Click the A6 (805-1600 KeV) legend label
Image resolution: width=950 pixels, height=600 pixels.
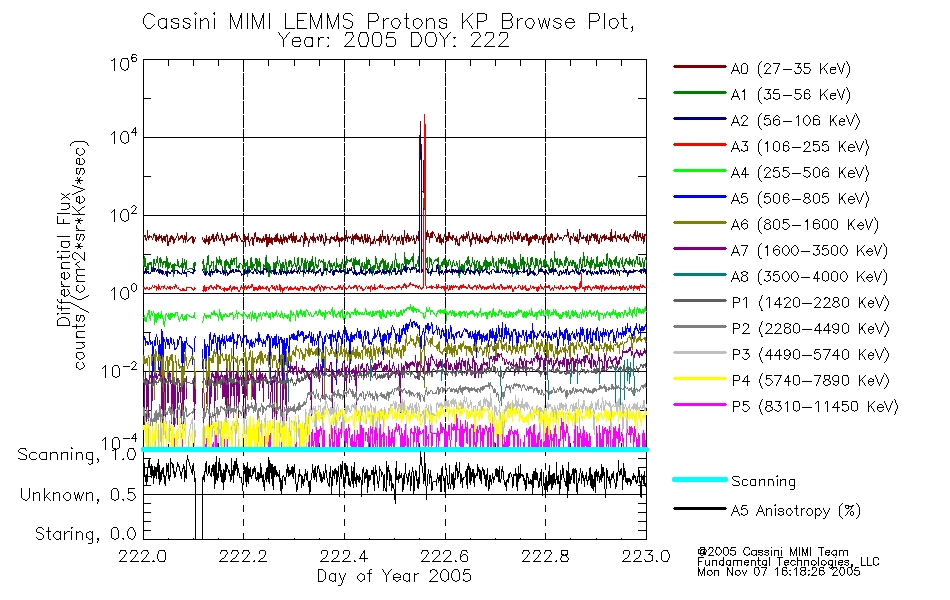click(805, 225)
